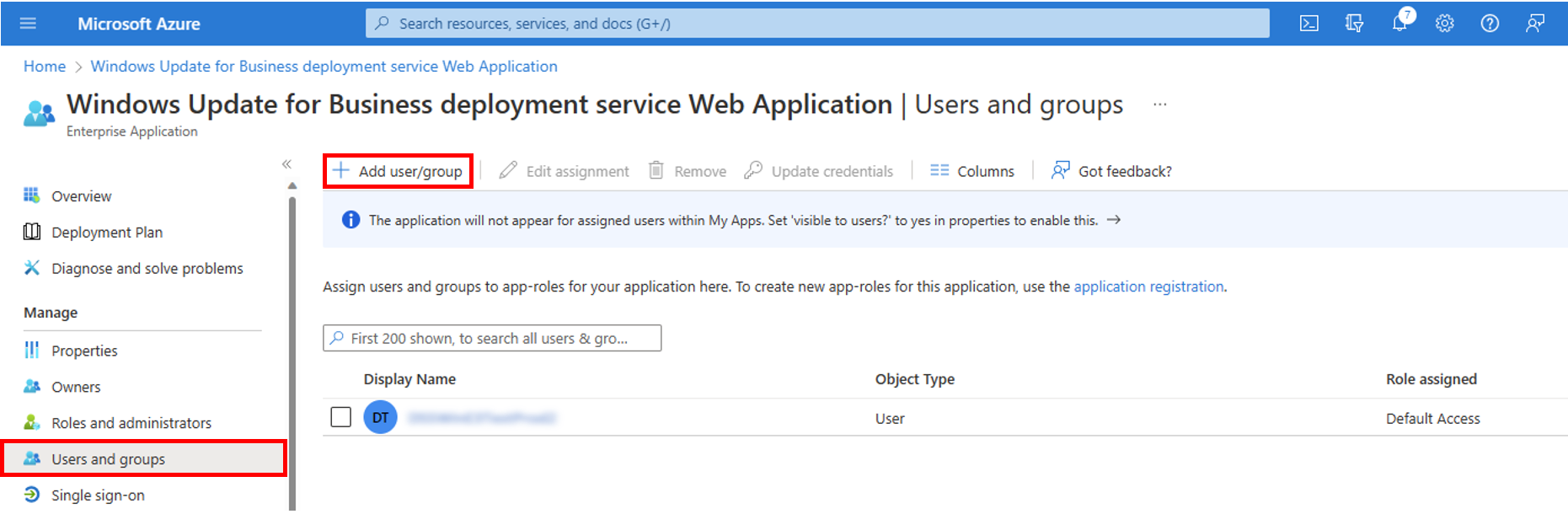Click the Enterprise Application header icon
Viewport: 1568px width, 514px height.
point(39,113)
